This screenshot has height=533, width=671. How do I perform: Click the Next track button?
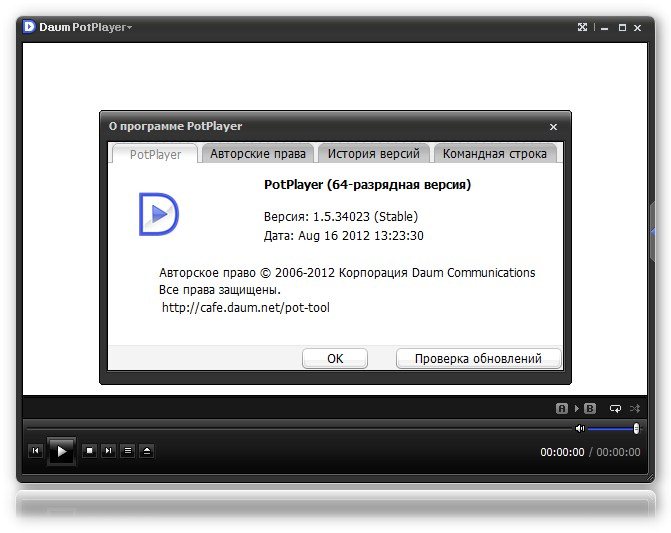pos(109,450)
